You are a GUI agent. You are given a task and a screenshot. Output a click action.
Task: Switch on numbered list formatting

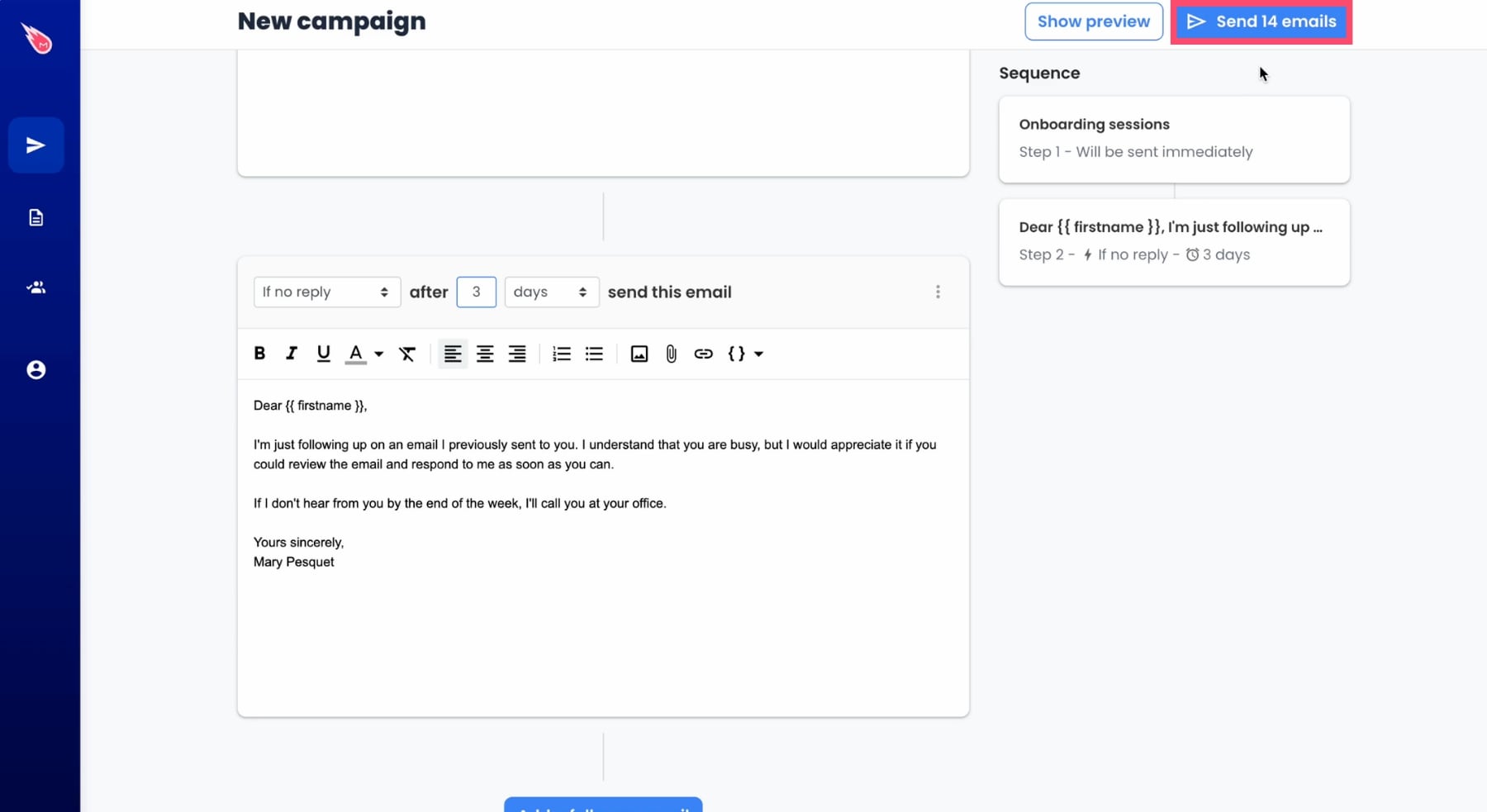pyautogui.click(x=562, y=354)
